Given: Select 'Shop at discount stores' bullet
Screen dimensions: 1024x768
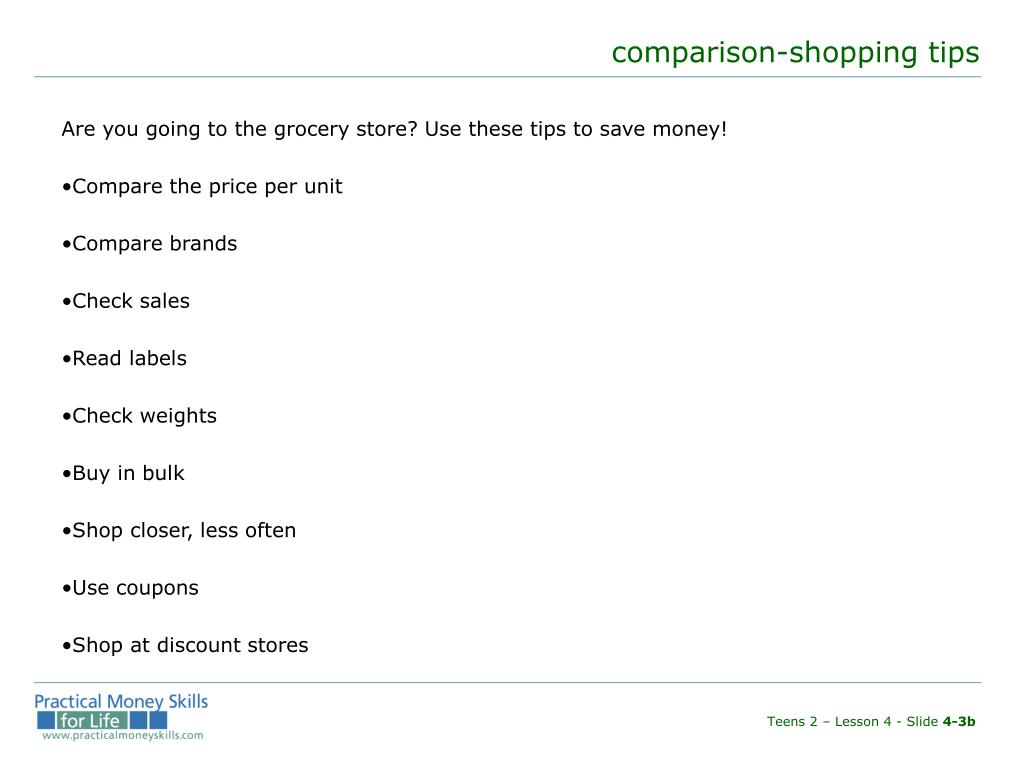Looking at the screenshot, I should click(x=185, y=645).
